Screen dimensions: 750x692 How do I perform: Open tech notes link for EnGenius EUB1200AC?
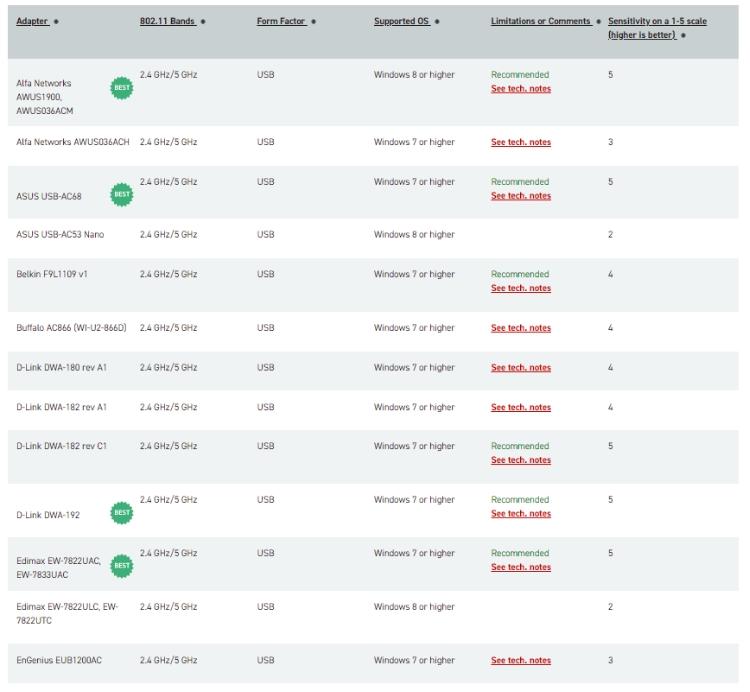520,660
